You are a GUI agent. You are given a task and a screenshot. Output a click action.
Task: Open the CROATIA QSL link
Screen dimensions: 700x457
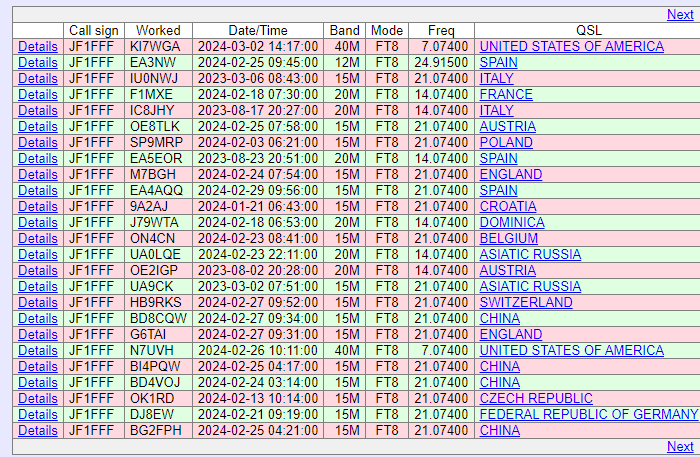tap(508, 207)
